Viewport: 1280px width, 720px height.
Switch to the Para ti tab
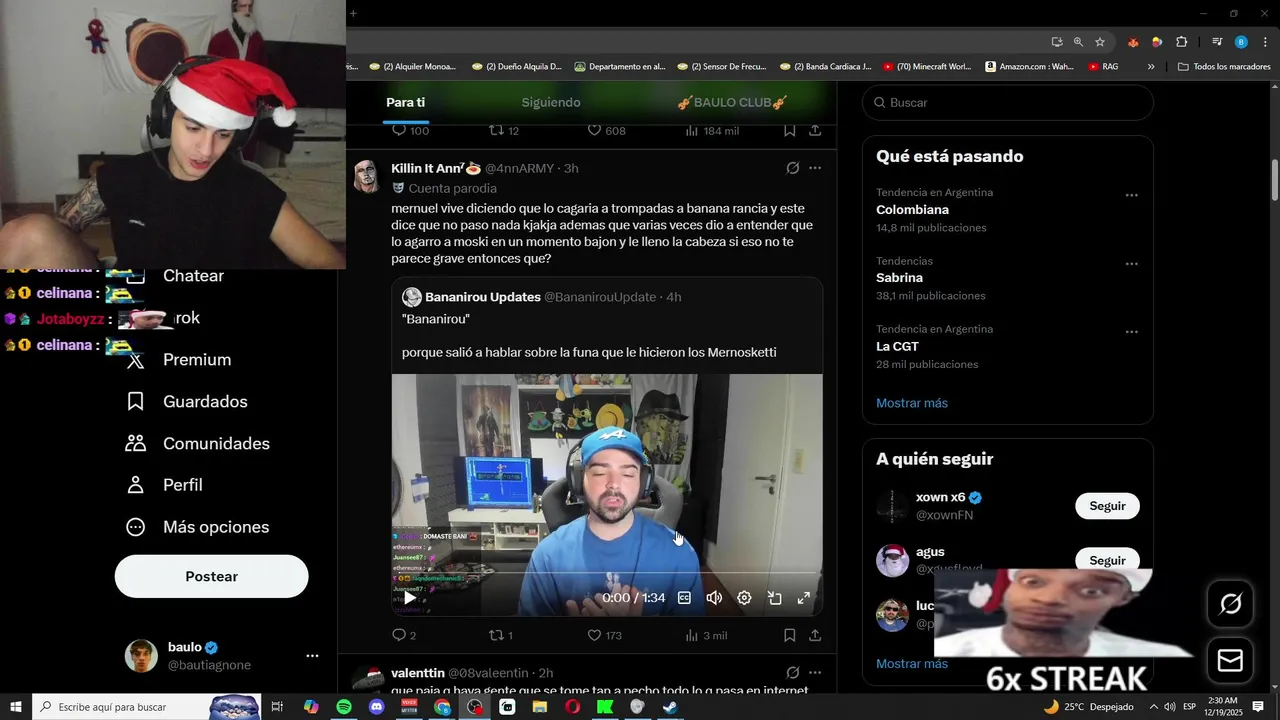(x=406, y=102)
